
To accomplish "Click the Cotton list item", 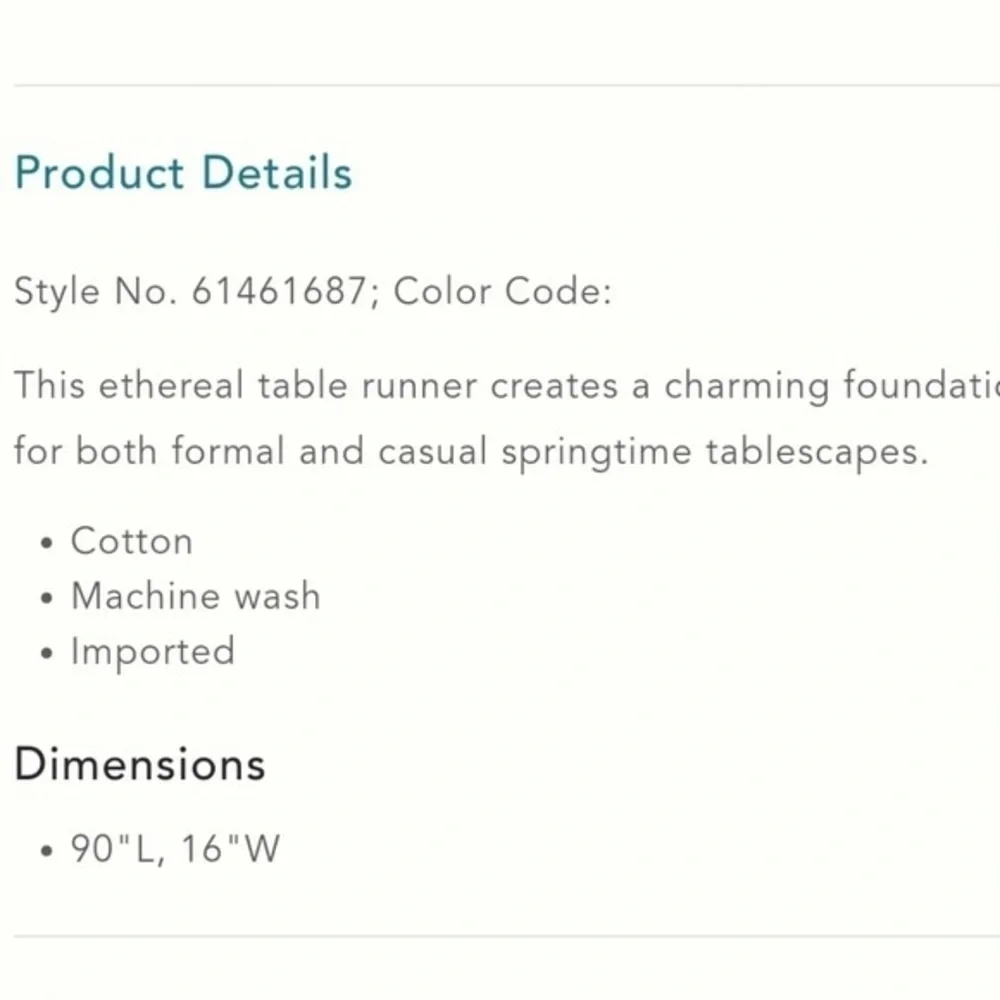I will (131, 541).
